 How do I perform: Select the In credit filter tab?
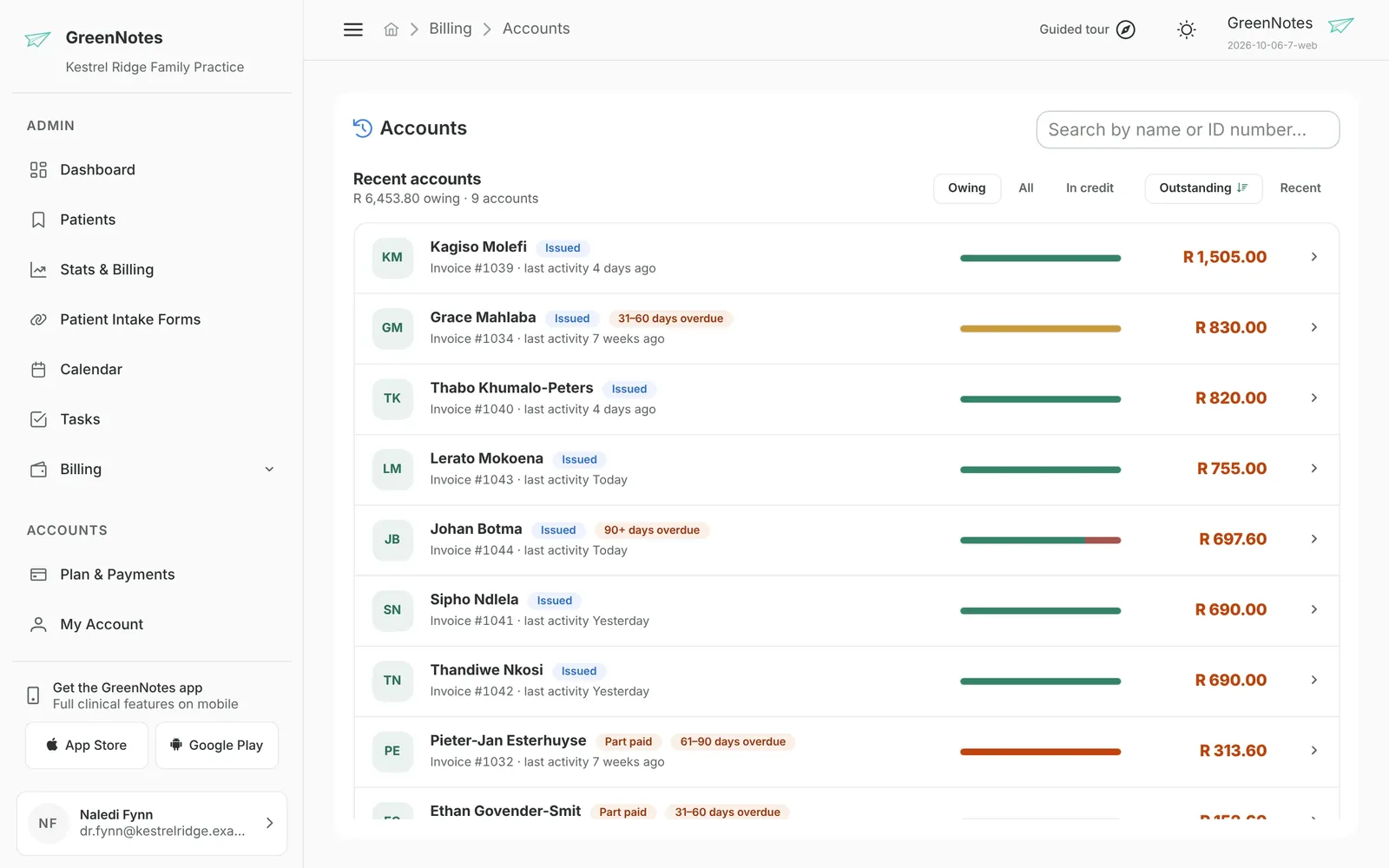pos(1089,188)
